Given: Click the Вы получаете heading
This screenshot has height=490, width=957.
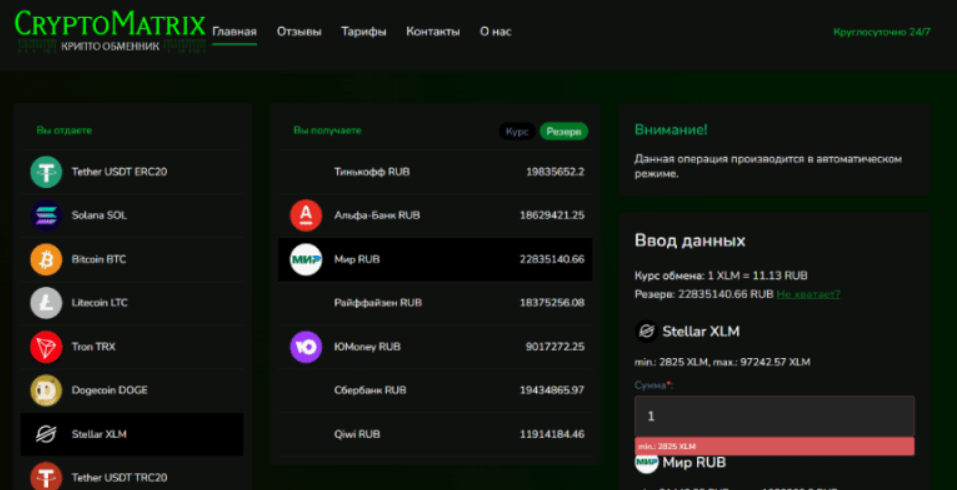Looking at the screenshot, I should pos(327,131).
